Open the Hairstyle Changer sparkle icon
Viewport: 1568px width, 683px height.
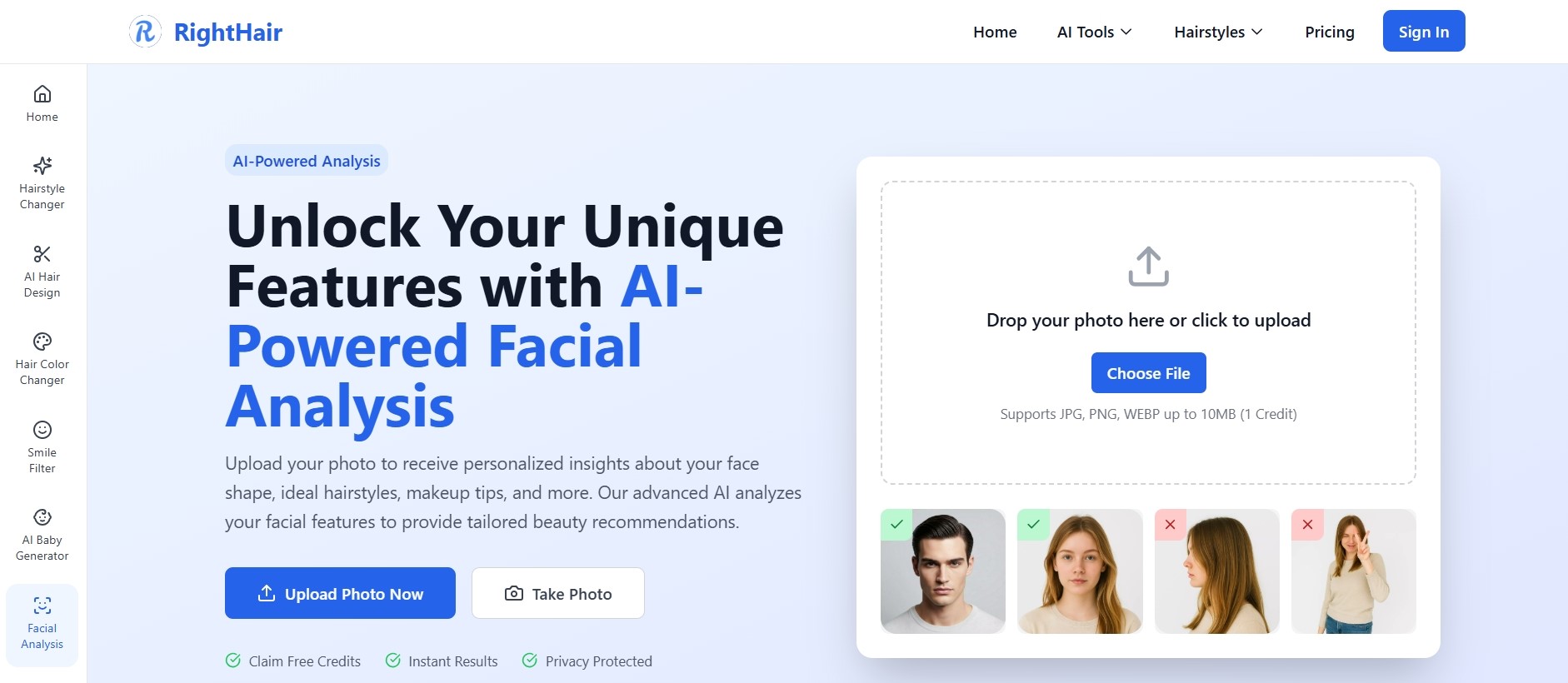click(42, 166)
